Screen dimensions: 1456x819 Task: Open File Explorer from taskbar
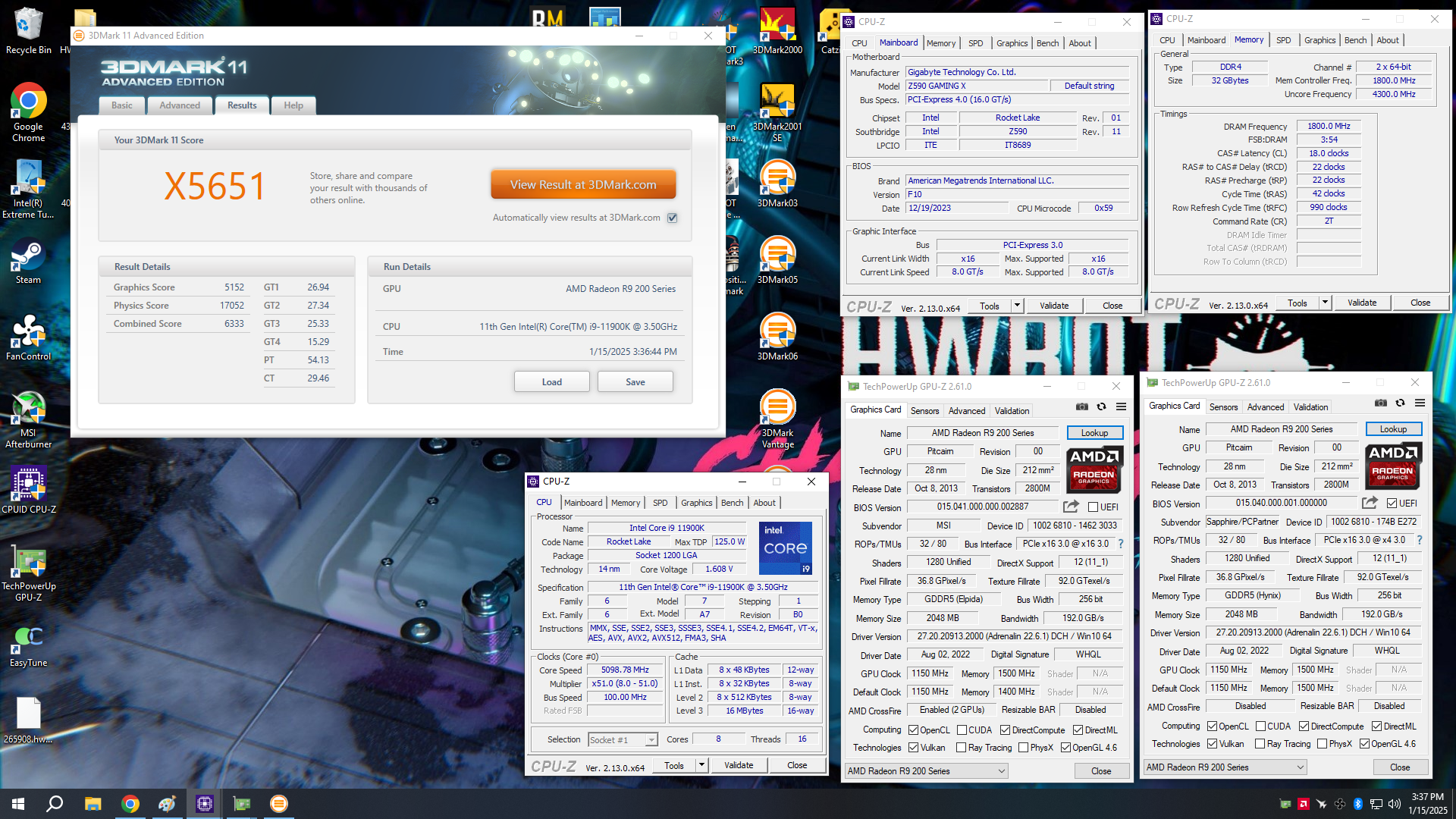tap(93, 804)
